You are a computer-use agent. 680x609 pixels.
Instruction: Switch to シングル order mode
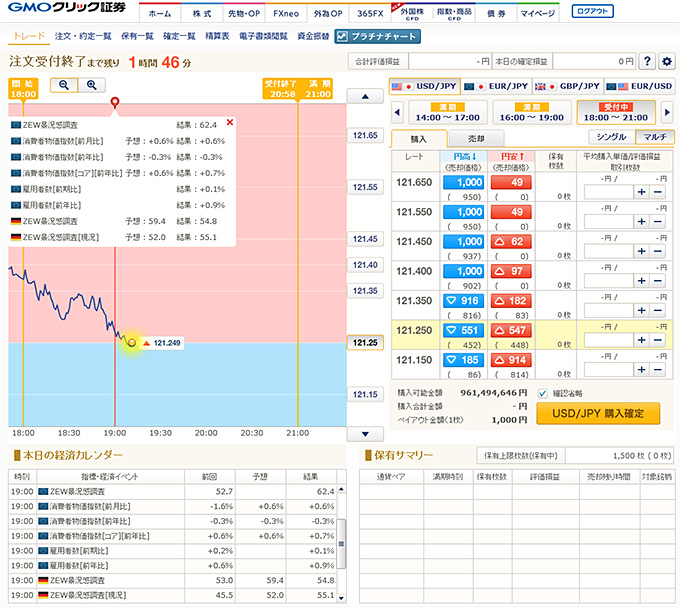[610, 137]
